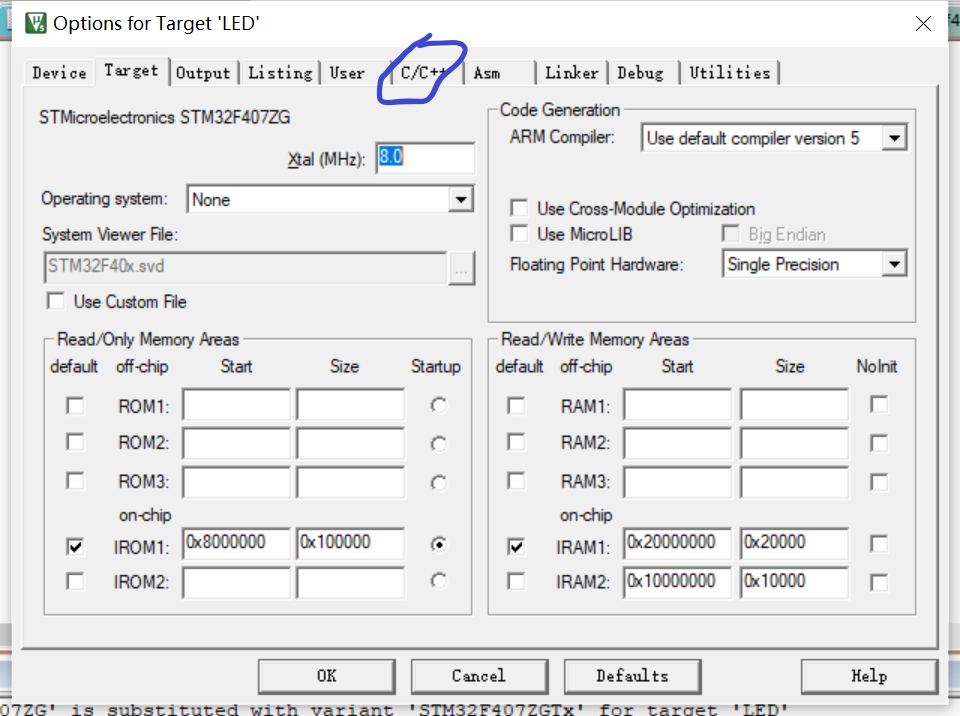Viewport: 960px width, 716px height.
Task: Check the Use Custom File option
Action: click(x=55, y=302)
